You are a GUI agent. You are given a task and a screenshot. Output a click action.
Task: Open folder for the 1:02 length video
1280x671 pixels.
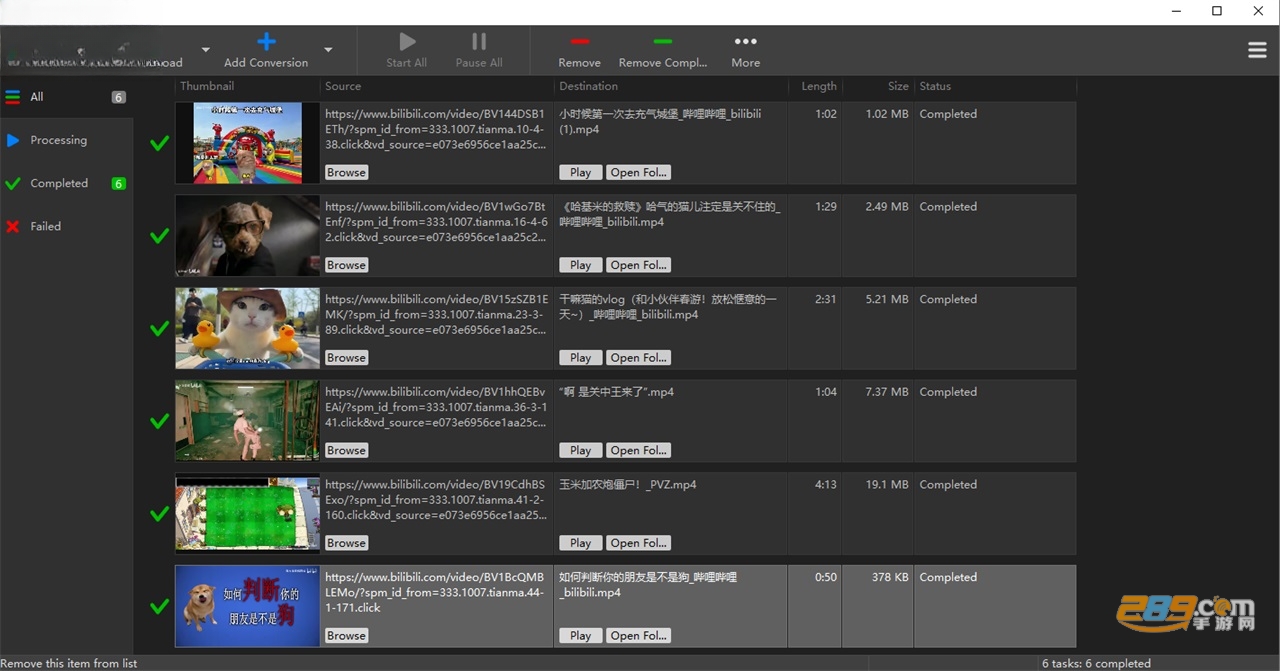(x=639, y=172)
